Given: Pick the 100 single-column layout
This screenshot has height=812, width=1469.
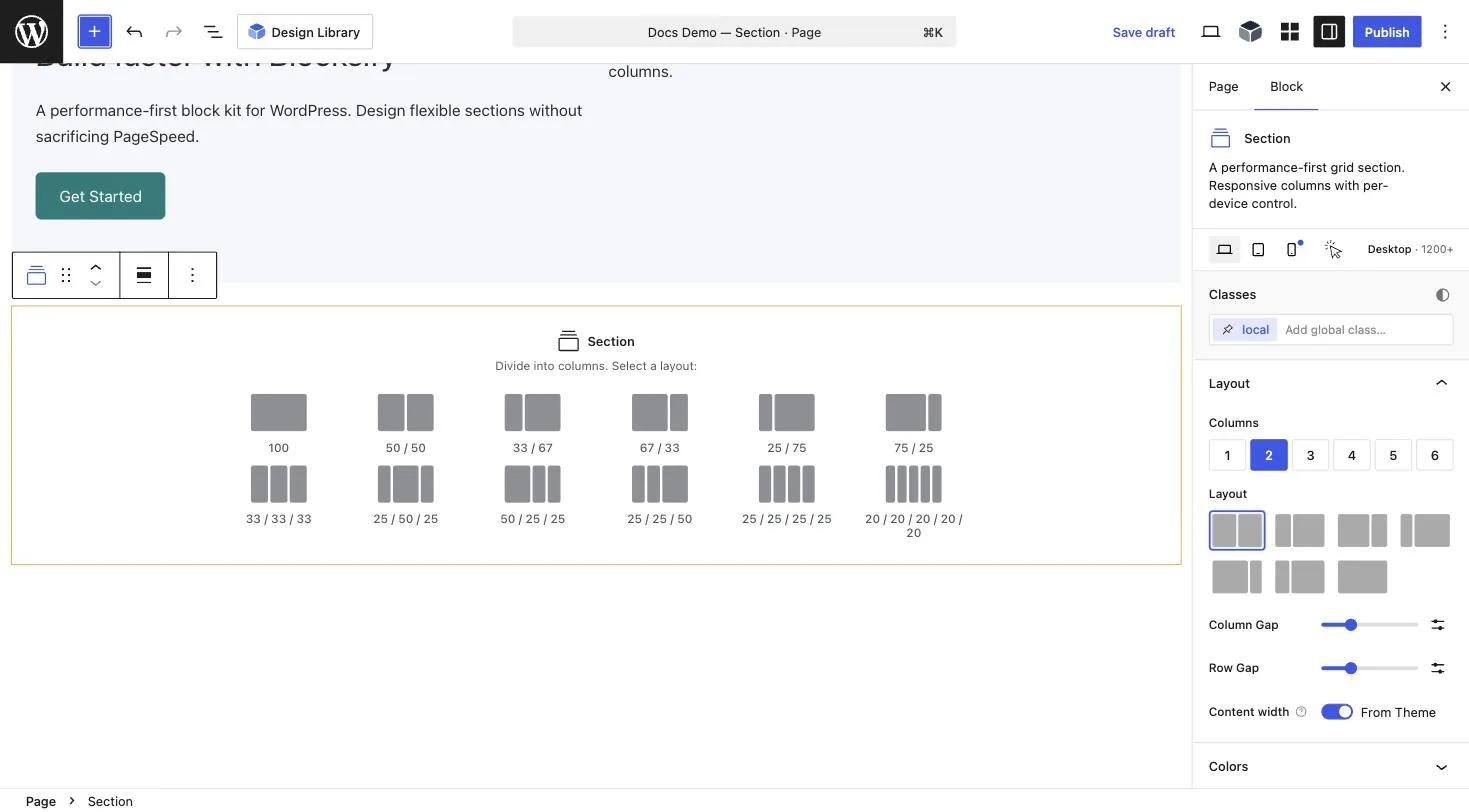Looking at the screenshot, I should click(x=278, y=424).
